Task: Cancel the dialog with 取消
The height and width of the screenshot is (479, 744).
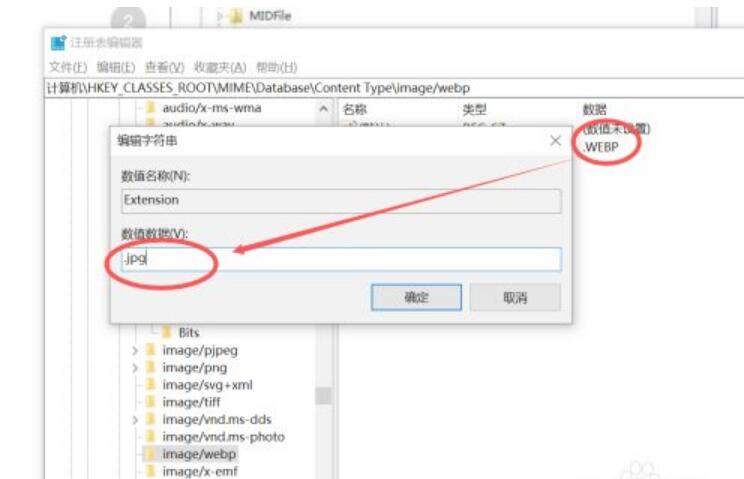Action: 515,297
